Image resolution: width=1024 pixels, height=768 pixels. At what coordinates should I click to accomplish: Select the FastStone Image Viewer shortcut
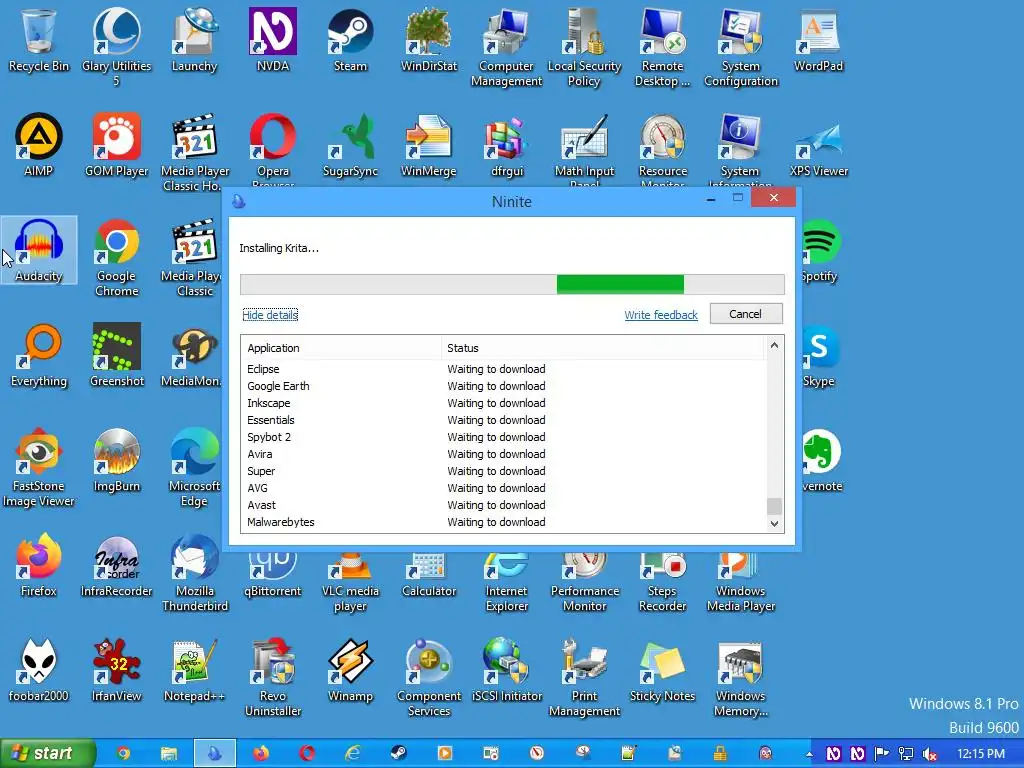click(x=39, y=467)
